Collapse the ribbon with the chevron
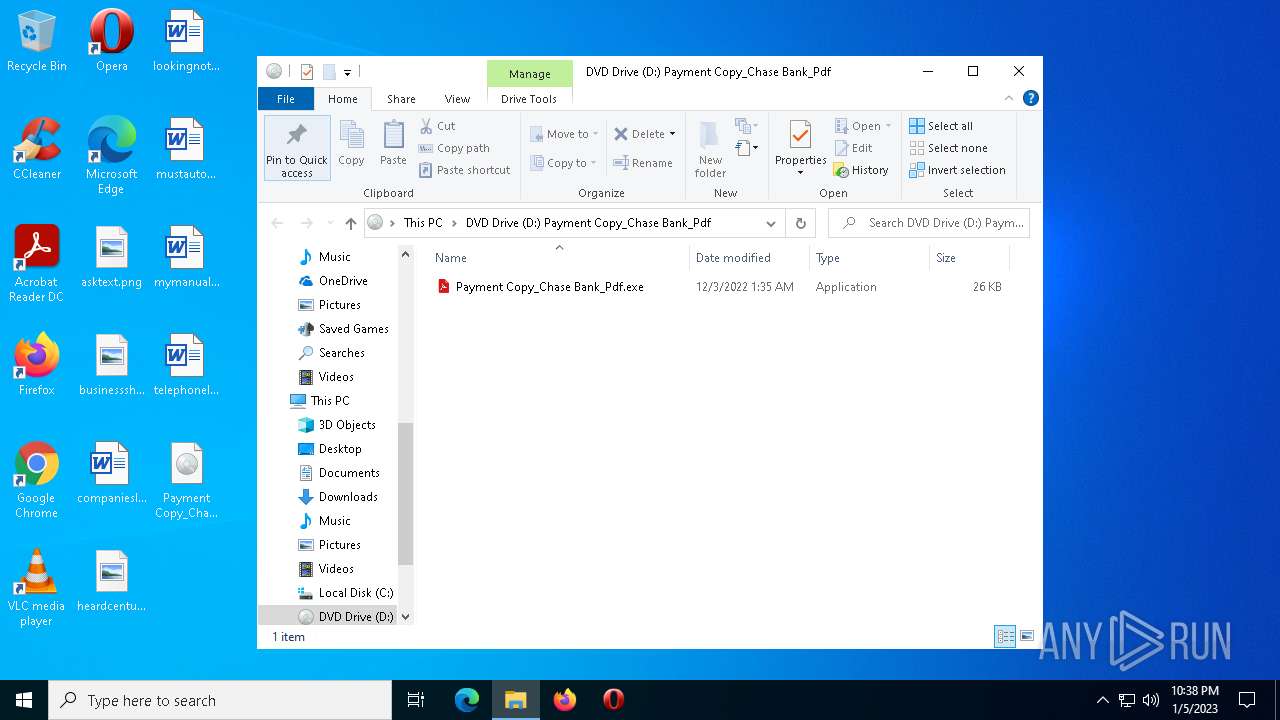1280x720 pixels. (x=1008, y=98)
